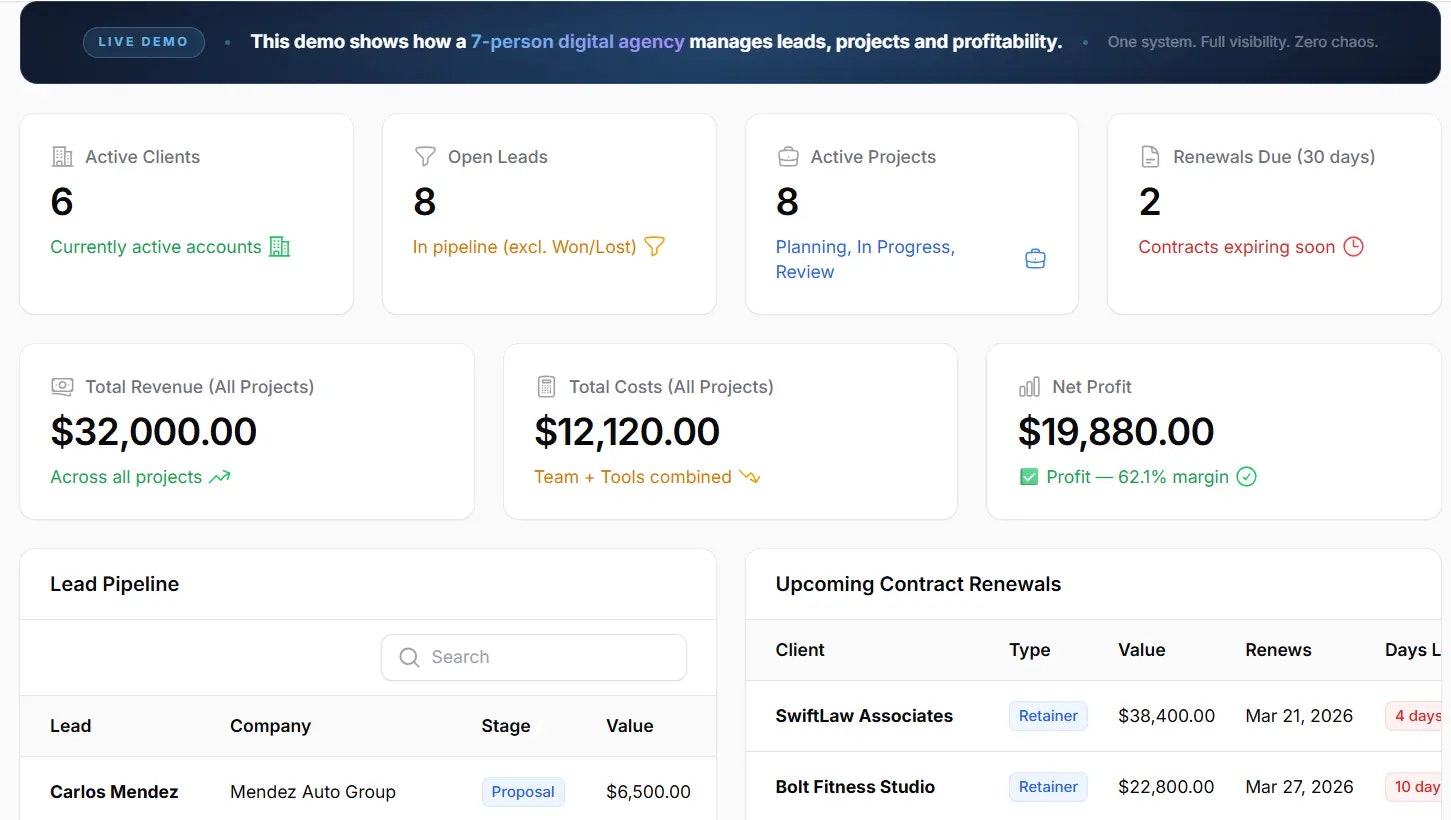Click the Renewals Due document icon
Screen dimensions: 1451x820
coord(1149,156)
